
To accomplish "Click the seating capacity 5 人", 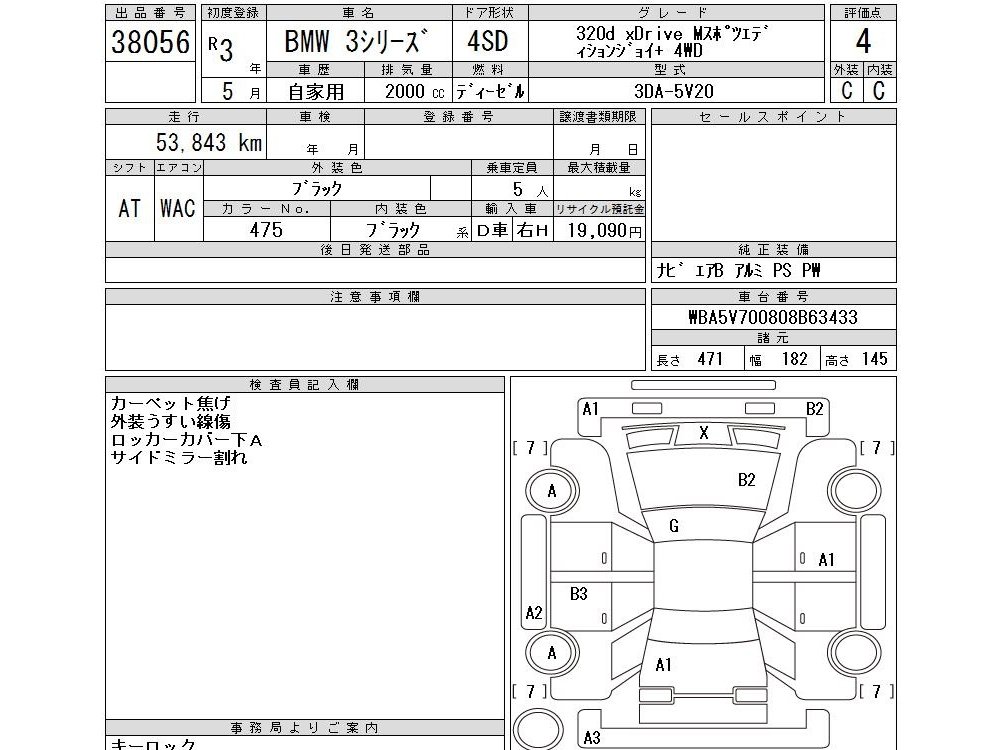I will tap(530, 189).
